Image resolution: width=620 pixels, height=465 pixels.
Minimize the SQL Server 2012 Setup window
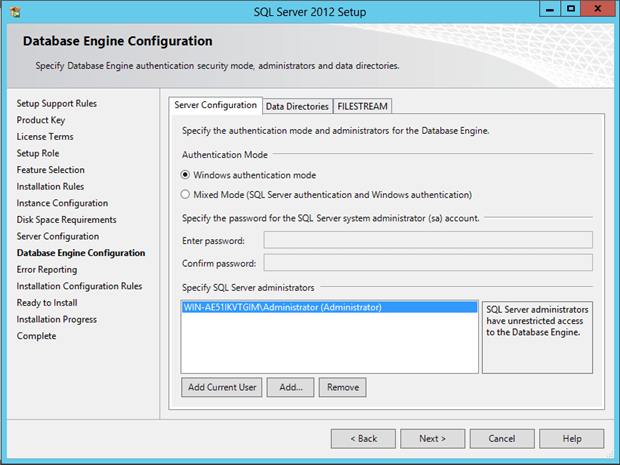tap(550, 9)
